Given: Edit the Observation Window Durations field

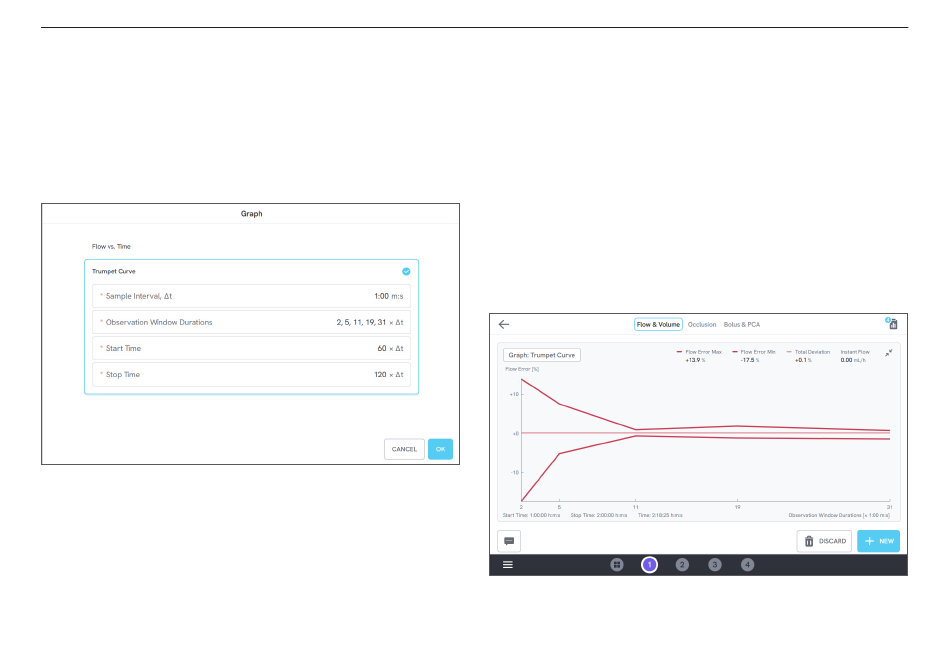Looking at the screenshot, I should [x=251, y=322].
